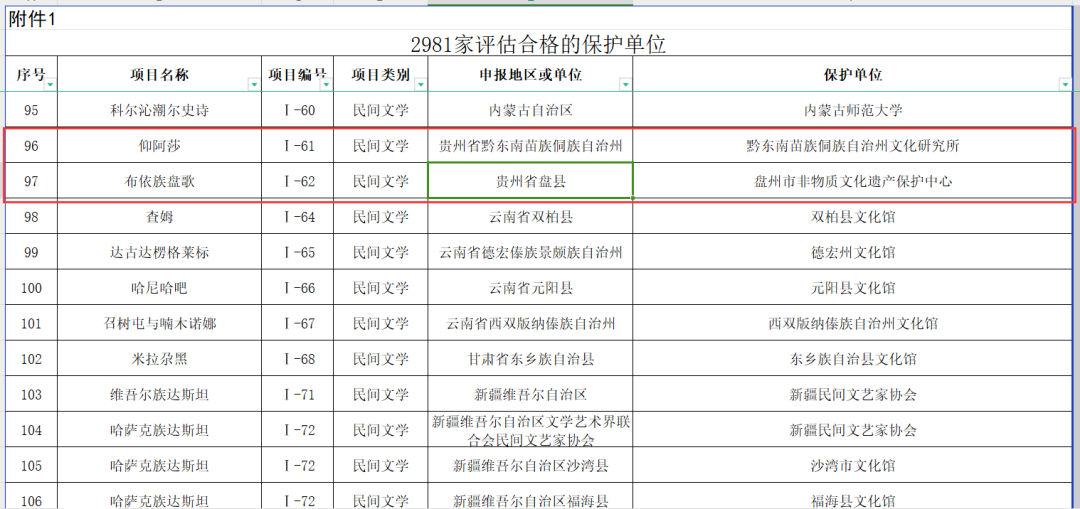This screenshot has width=1080, height=509.
Task: Click the project code cell Ⅰ-64
Action: [x=298, y=217]
